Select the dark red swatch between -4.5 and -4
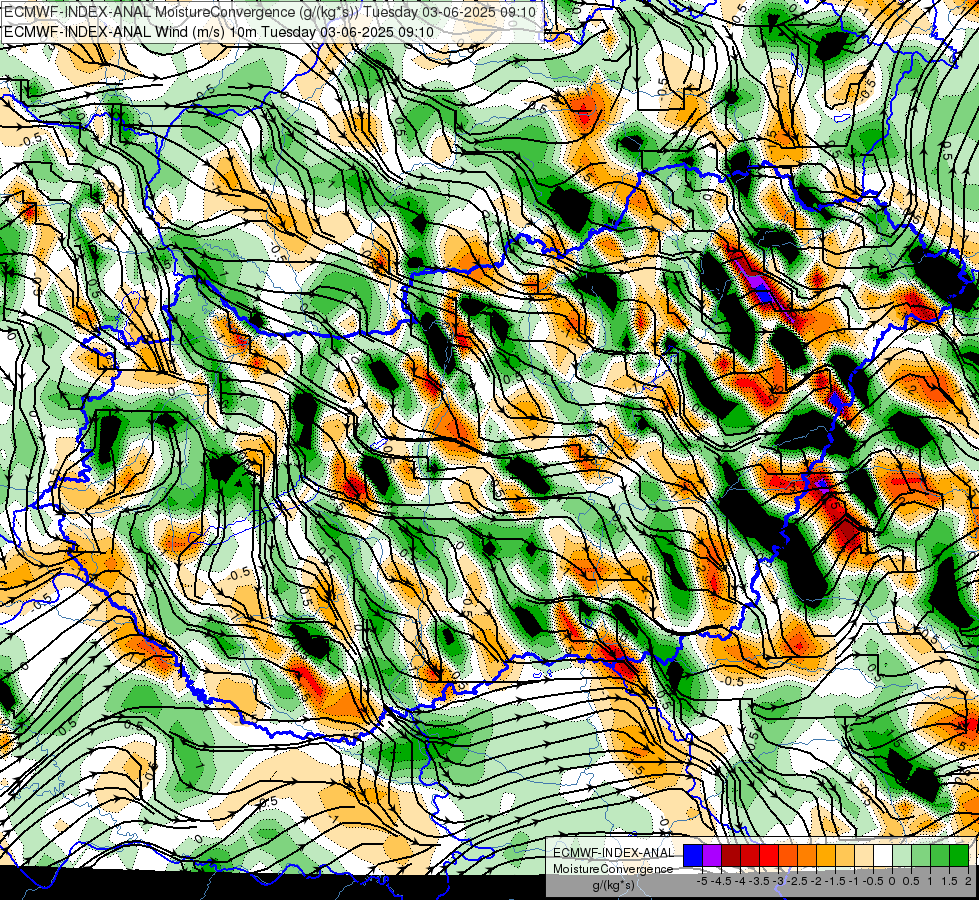The image size is (979, 900). (731, 856)
